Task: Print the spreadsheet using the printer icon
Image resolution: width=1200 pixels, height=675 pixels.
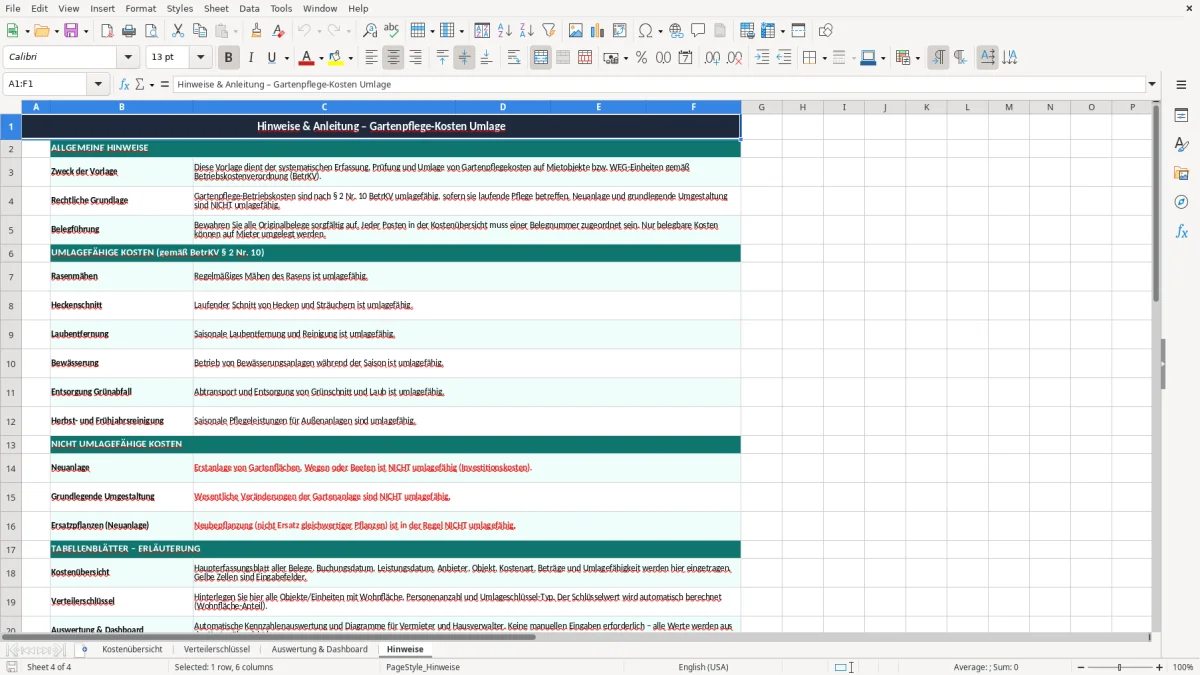Action: pos(129,31)
